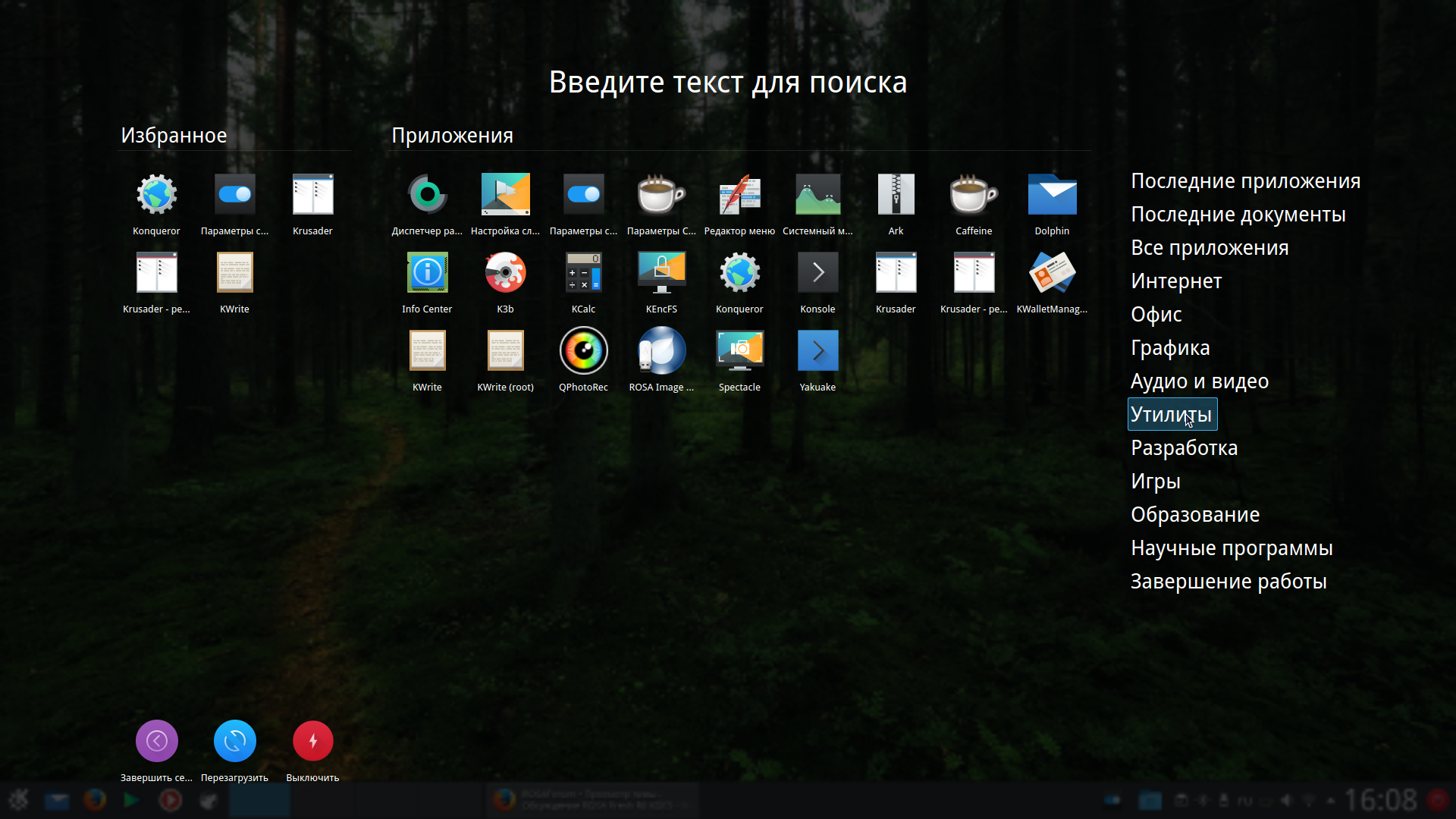Select the Интернет category
This screenshot has width=1456, height=819.
click(1176, 281)
